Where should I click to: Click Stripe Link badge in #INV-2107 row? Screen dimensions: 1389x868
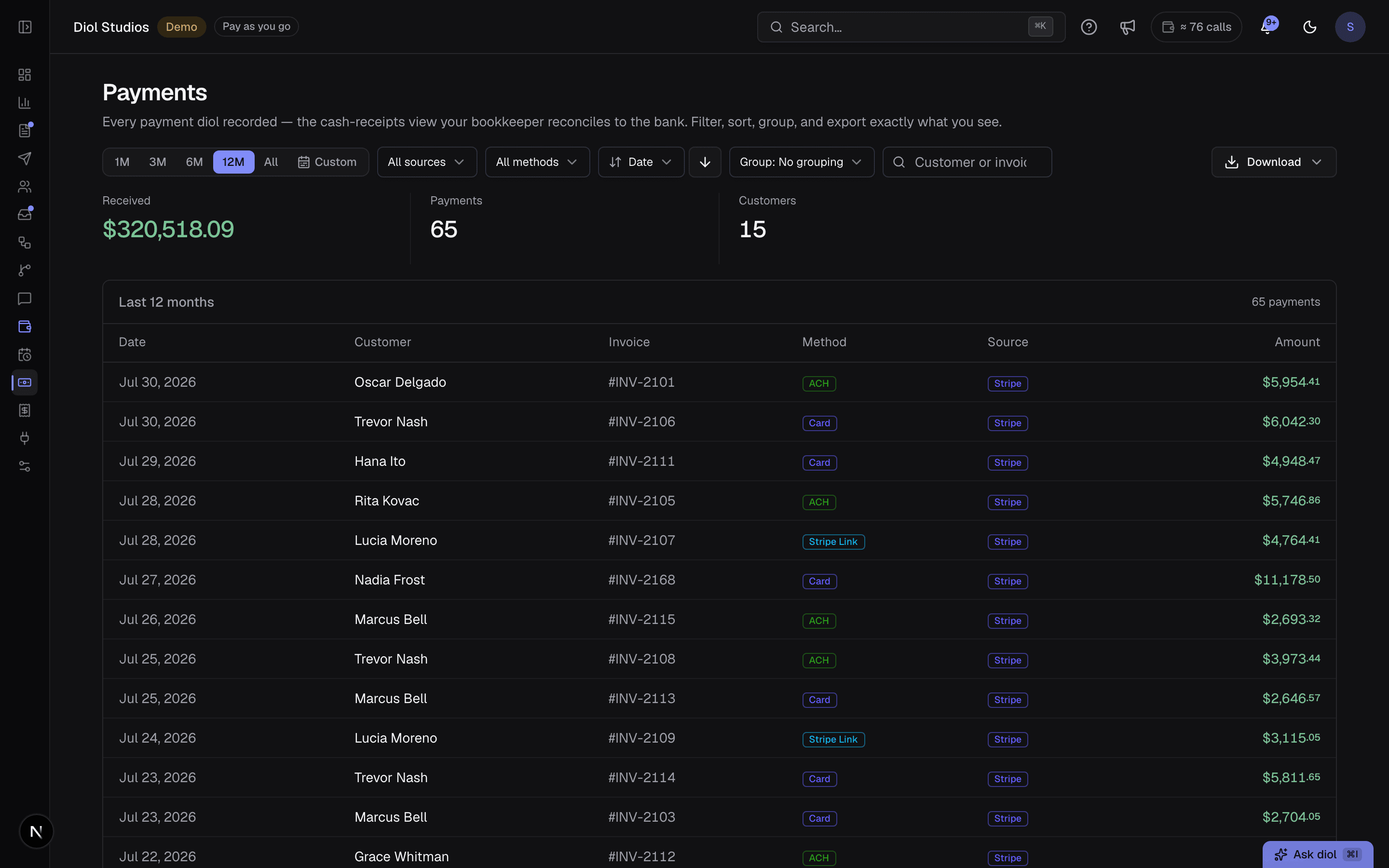tap(833, 542)
